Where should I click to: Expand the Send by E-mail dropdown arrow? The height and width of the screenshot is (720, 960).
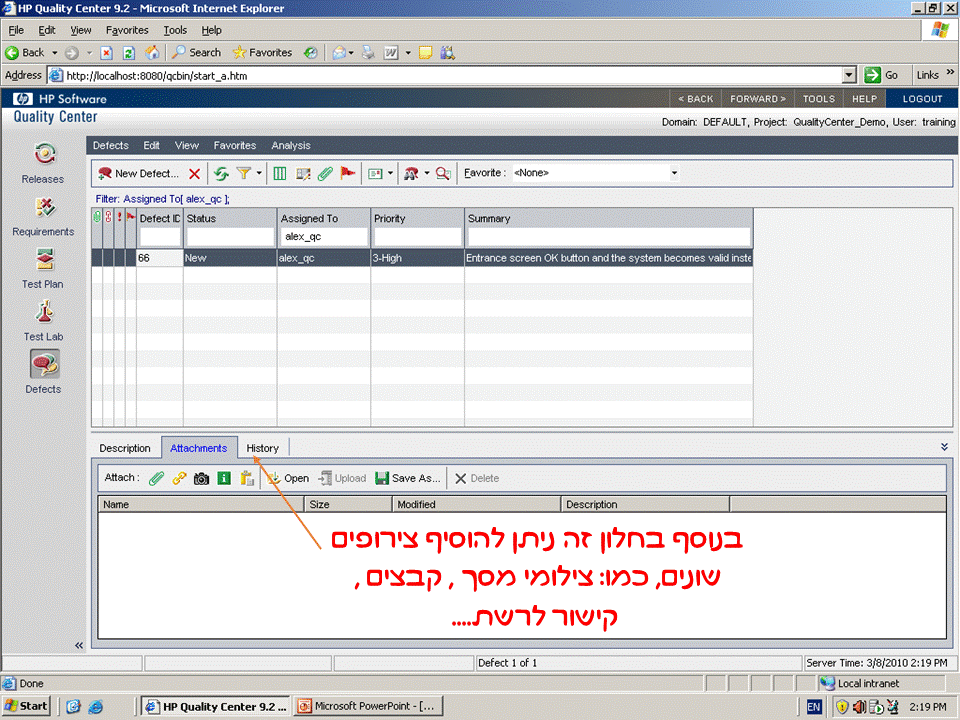(391, 173)
